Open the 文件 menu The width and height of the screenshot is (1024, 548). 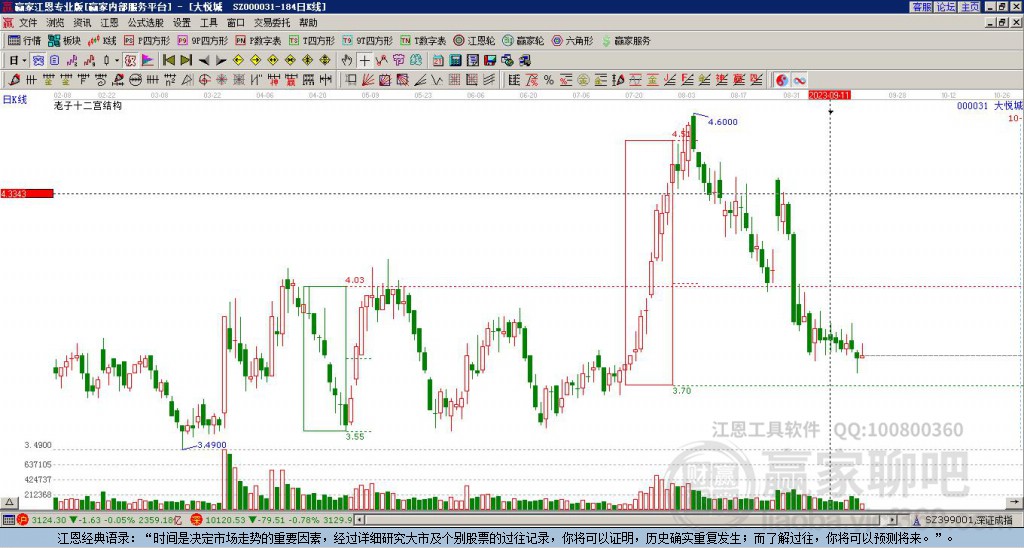point(28,23)
